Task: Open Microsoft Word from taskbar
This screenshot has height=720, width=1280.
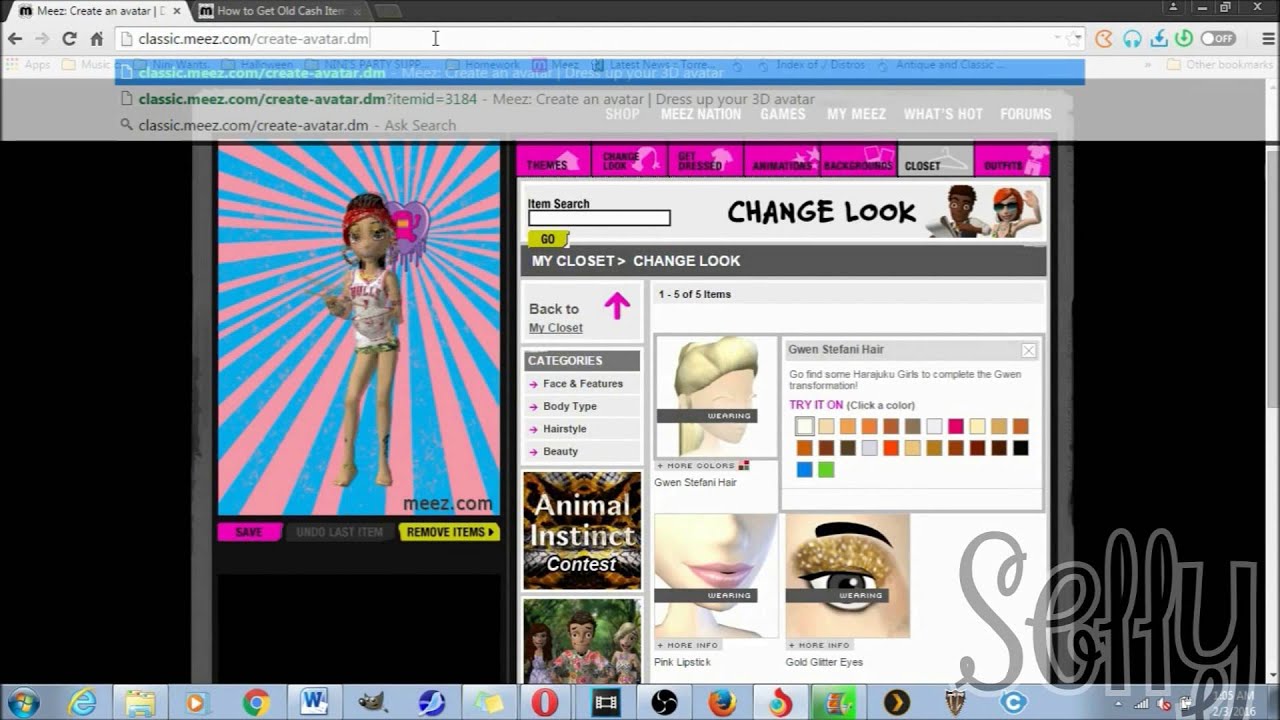Action: (315, 703)
